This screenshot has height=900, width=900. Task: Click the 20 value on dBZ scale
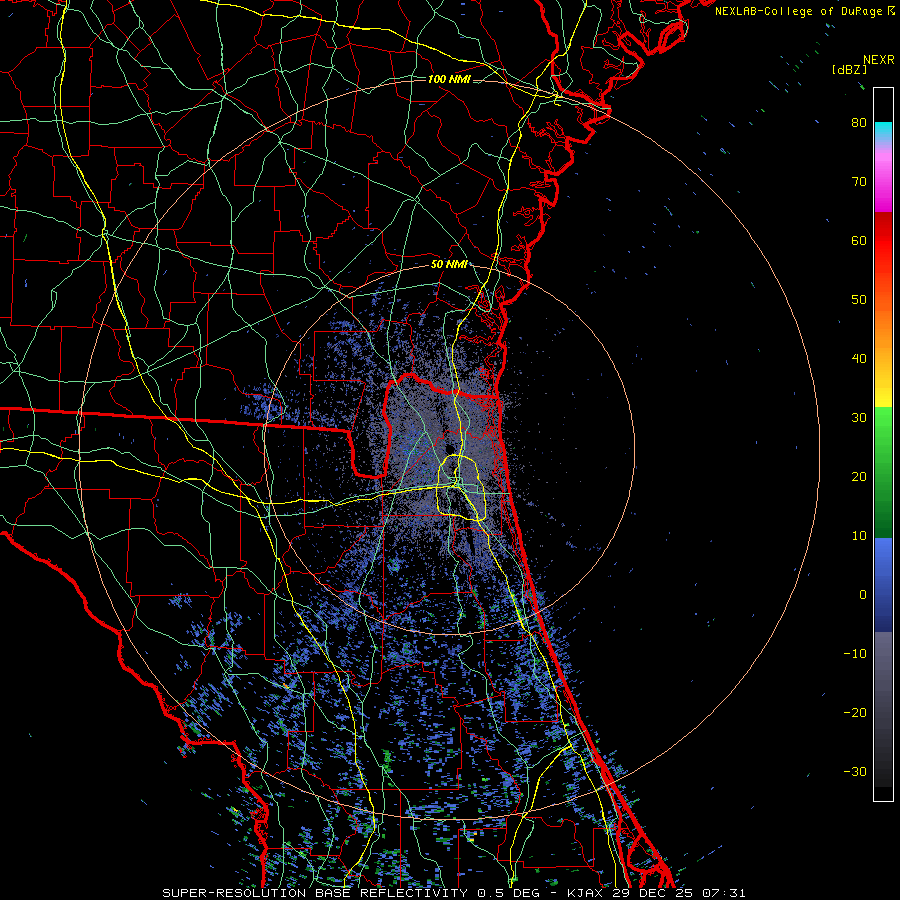(x=859, y=477)
